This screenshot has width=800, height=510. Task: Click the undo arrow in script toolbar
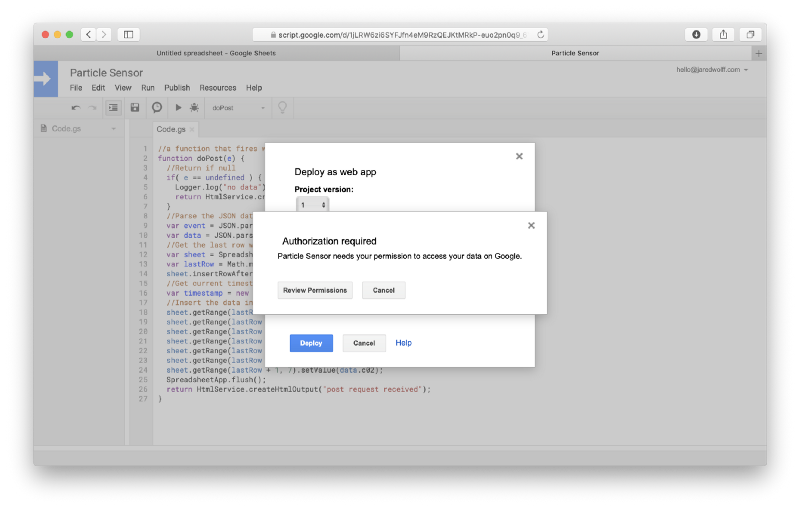[76, 108]
